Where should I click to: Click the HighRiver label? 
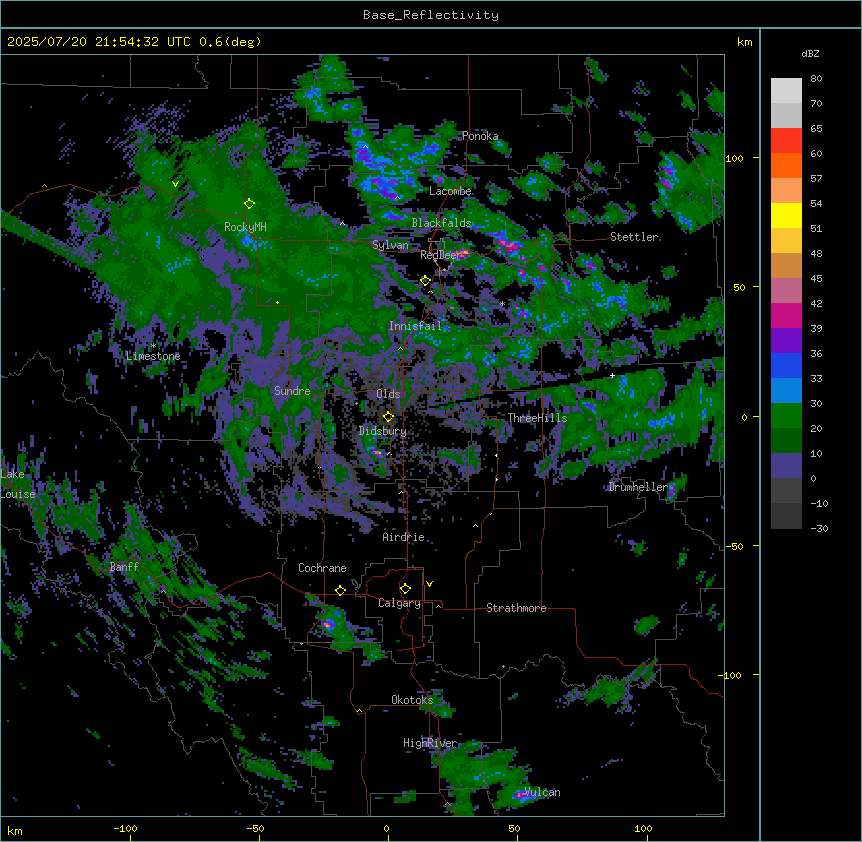tap(430, 743)
